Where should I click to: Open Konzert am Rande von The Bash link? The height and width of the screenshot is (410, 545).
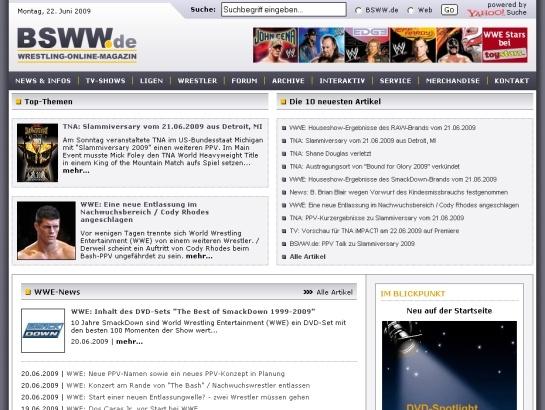coord(188,385)
